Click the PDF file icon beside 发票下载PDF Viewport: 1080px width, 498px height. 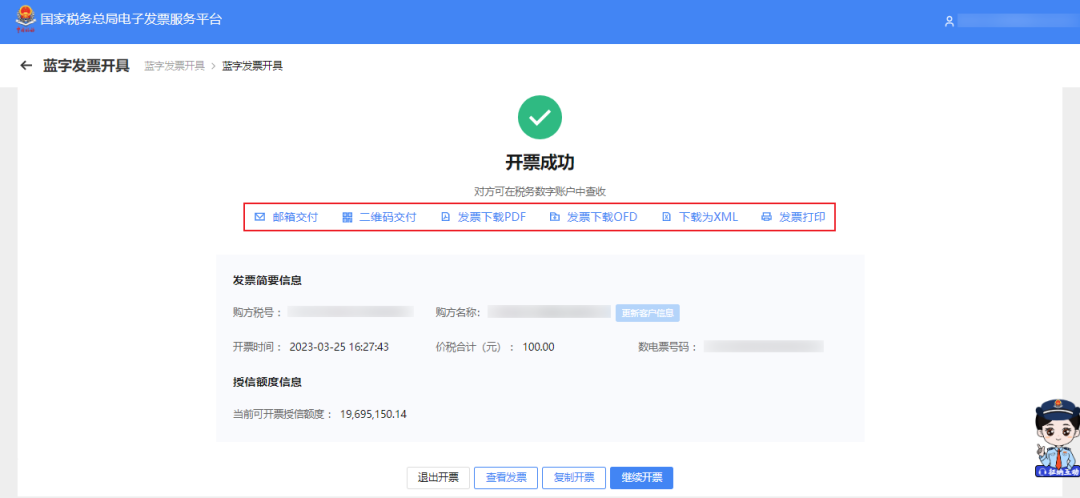445,217
